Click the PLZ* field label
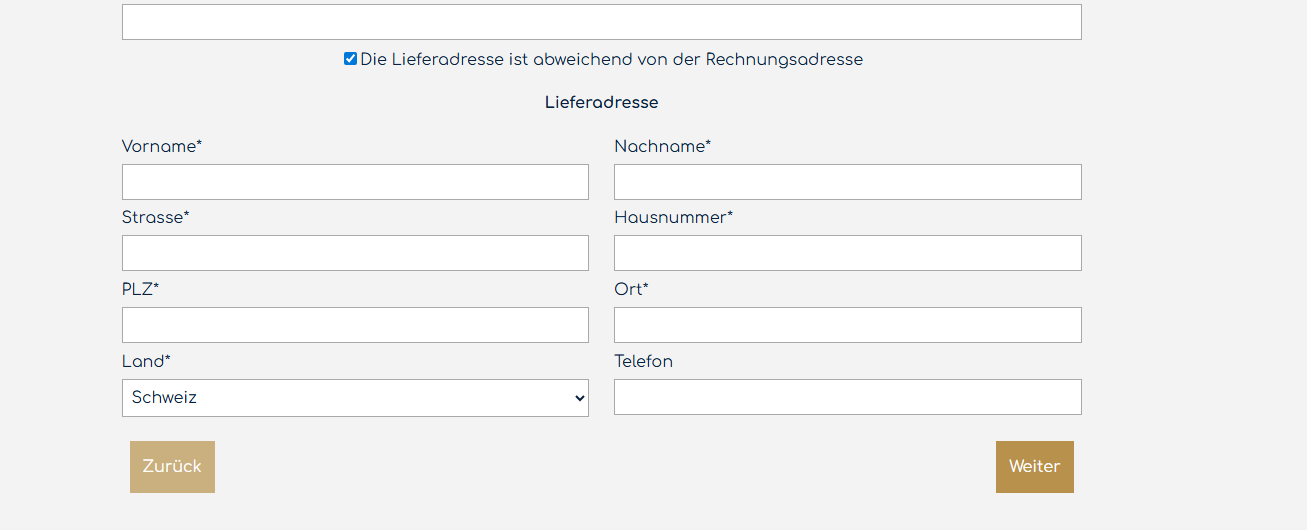Screen dimensions: 1307x530 [x=140, y=290]
